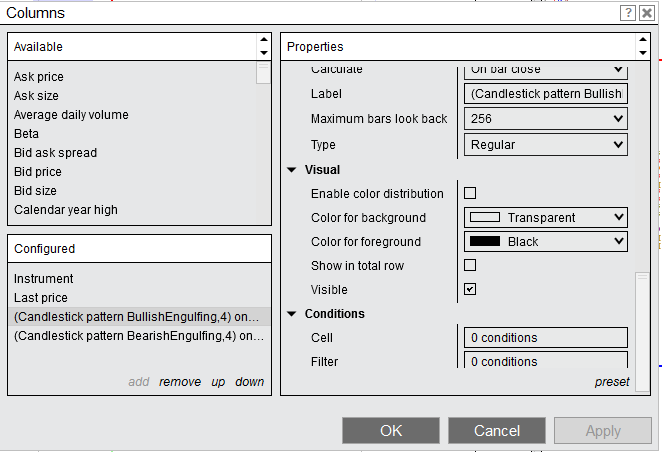Open Color for foreground dropdown
The image size is (662, 452).
click(546, 241)
